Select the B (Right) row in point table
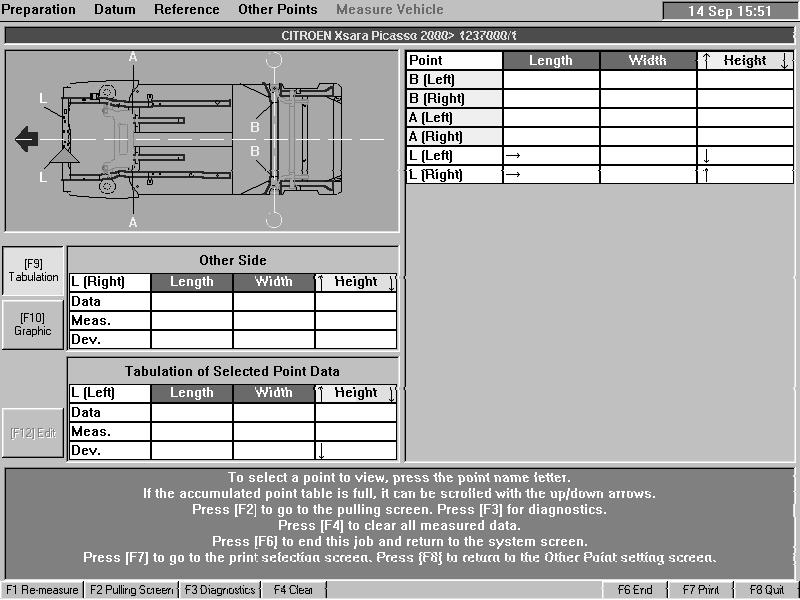 click(x=600, y=98)
